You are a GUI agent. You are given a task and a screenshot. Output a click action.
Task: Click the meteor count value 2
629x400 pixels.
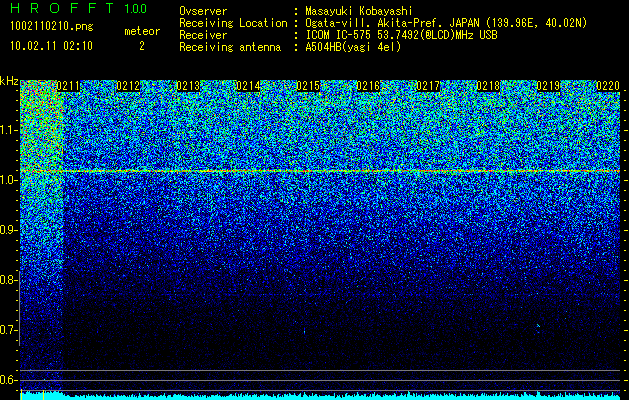[x=142, y=46]
